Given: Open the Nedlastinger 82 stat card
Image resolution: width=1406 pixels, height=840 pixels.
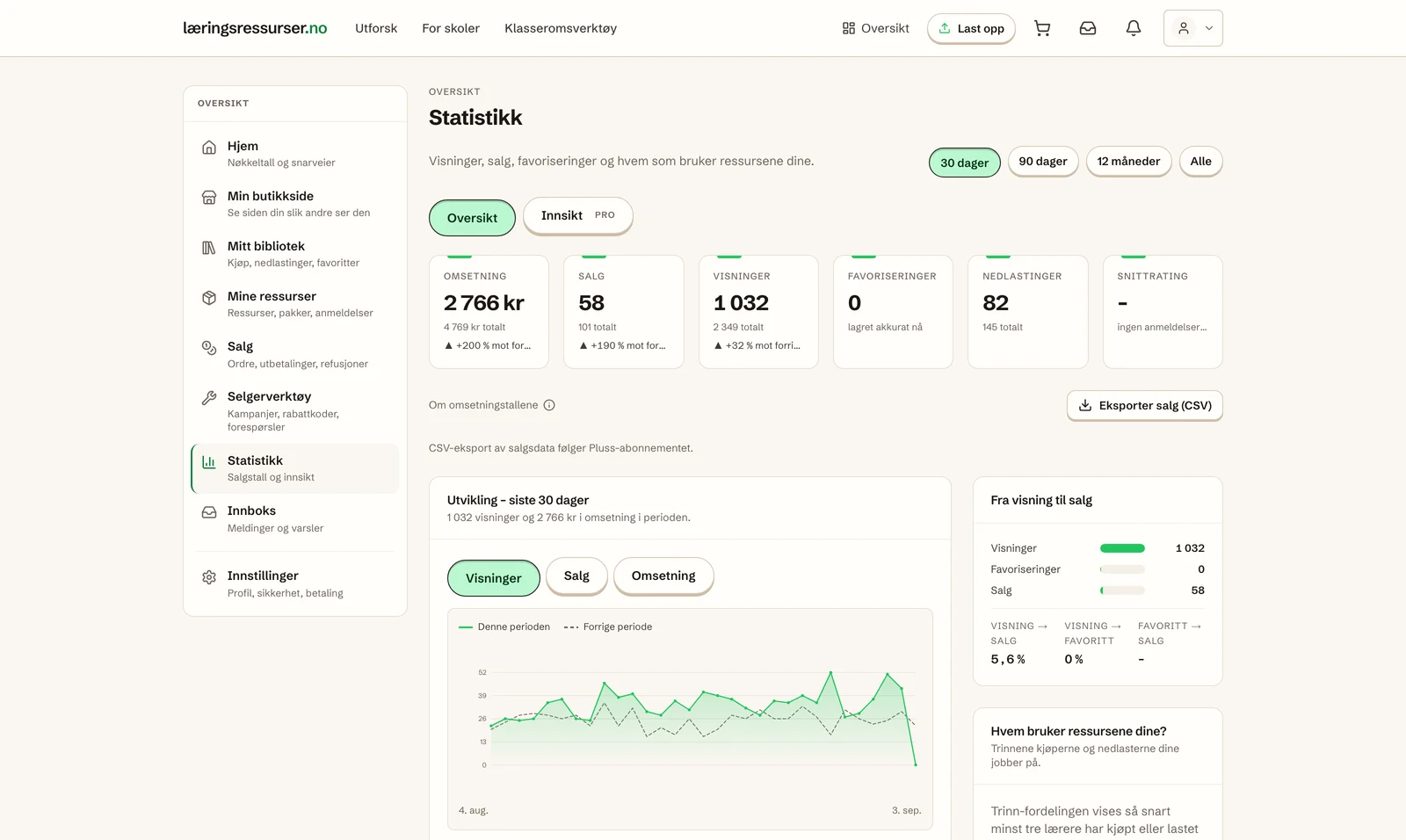Looking at the screenshot, I should (1028, 312).
